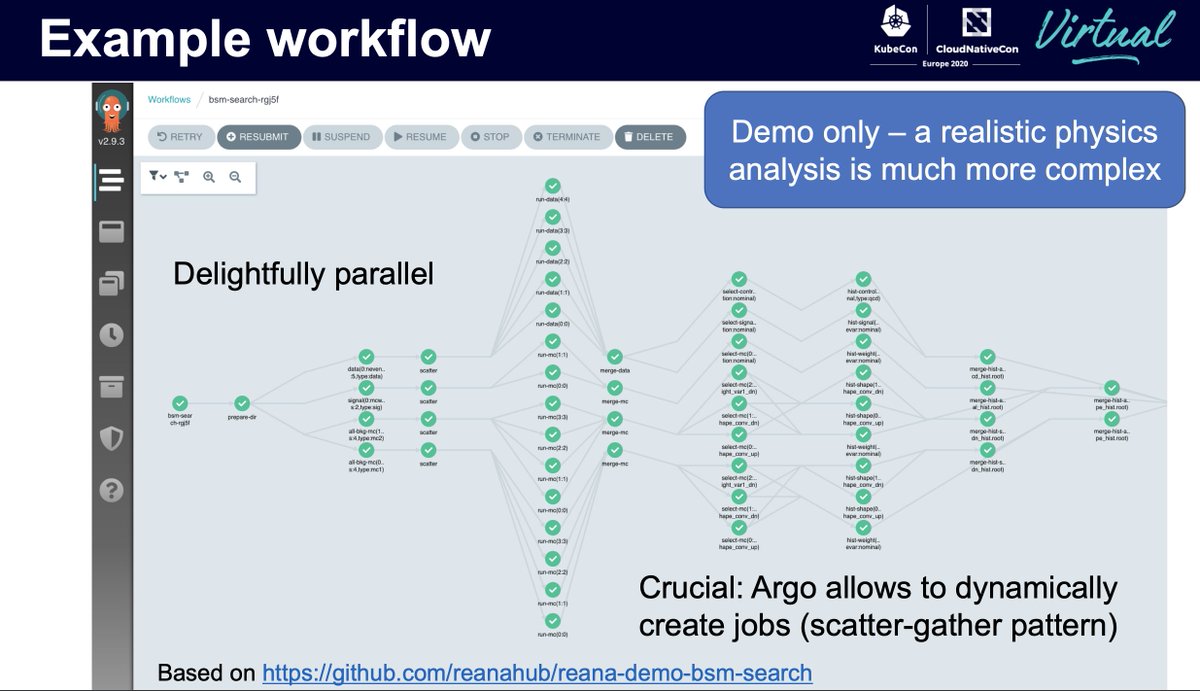Select the all-bkg-mc type:mc2 node
Screen dimensions: 1200x691
366,419
